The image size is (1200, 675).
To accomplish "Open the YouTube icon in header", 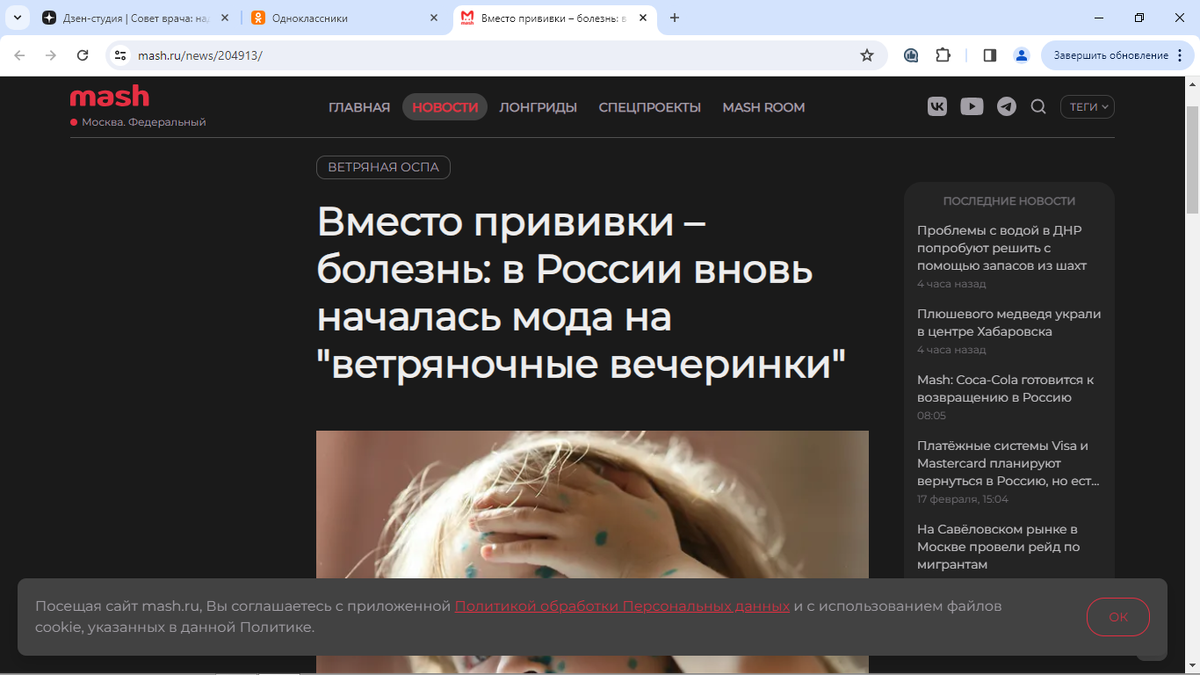I will coord(972,107).
